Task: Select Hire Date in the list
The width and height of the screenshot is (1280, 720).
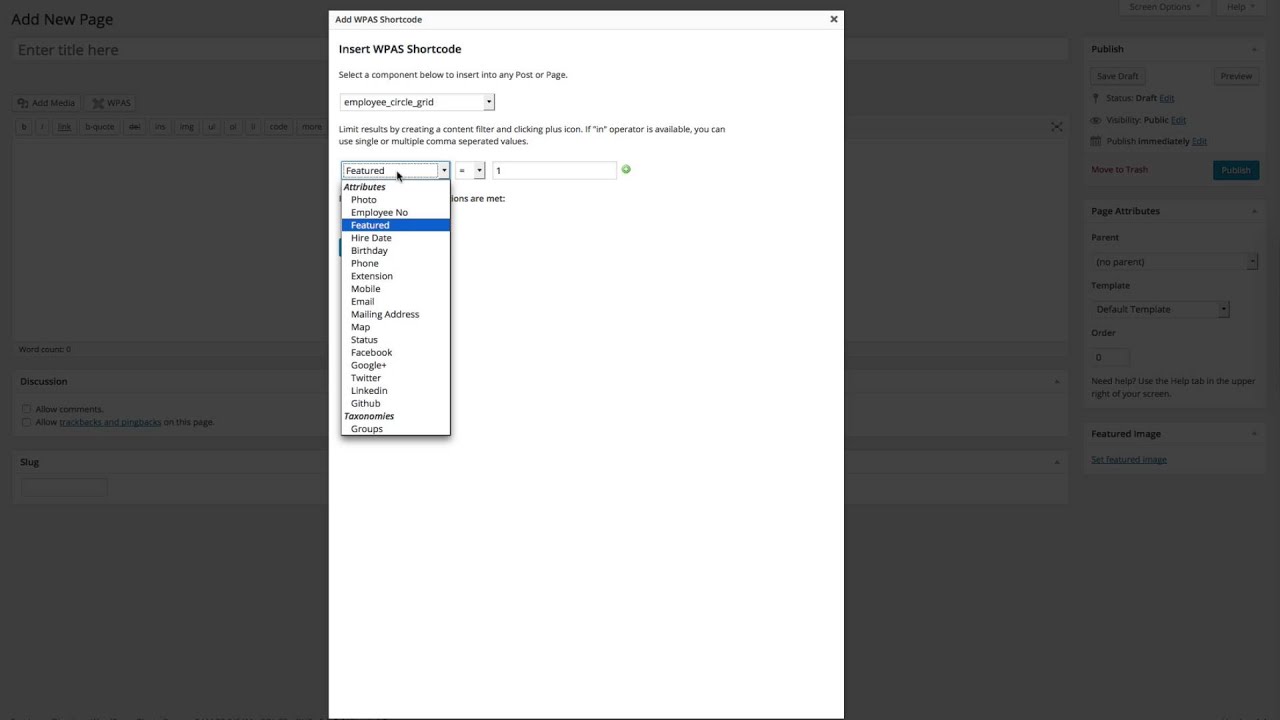Action: tap(396, 238)
